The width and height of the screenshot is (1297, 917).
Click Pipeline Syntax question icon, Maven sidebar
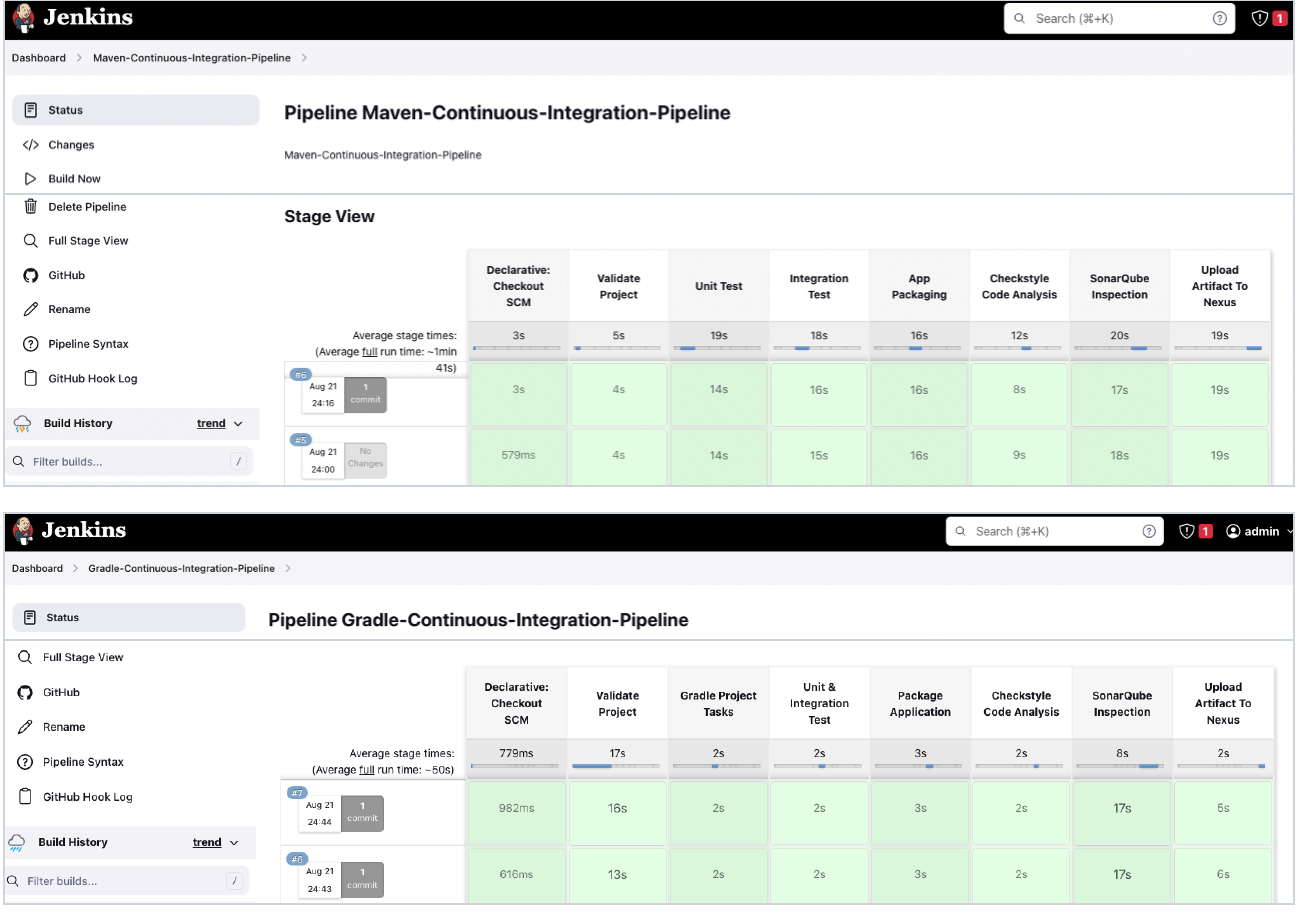[x=30, y=344]
